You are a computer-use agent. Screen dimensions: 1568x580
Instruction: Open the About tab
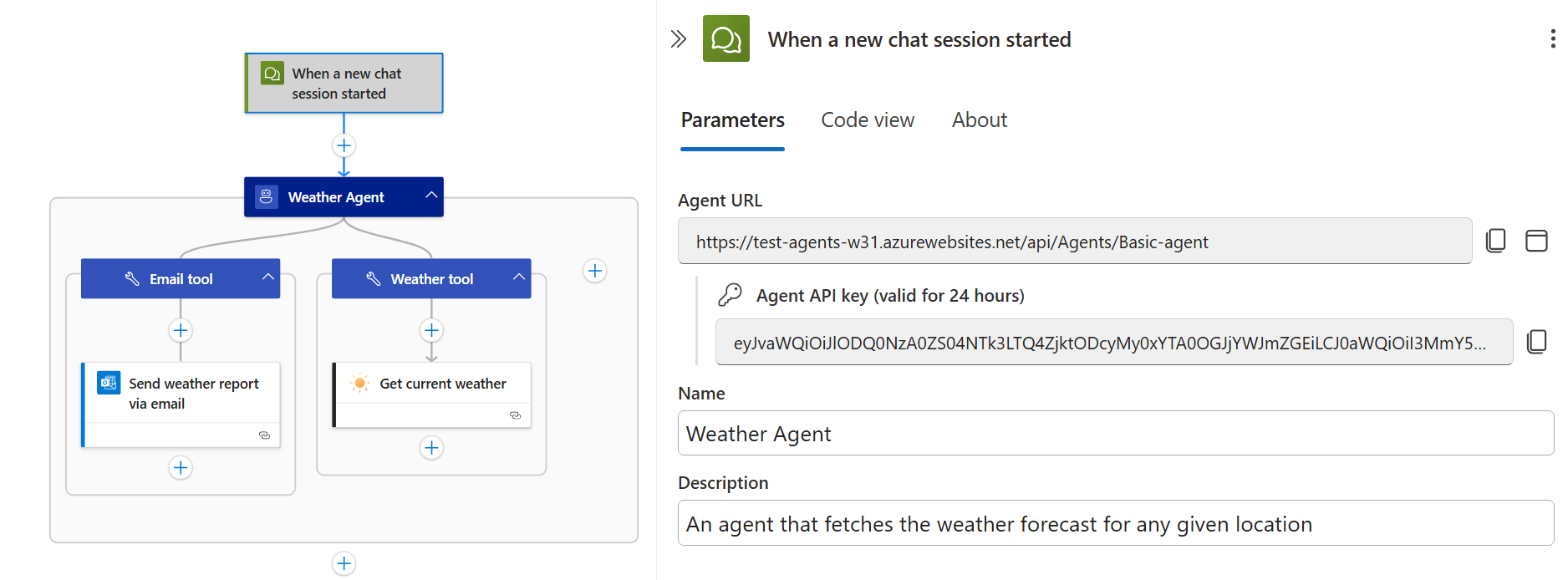[979, 120]
